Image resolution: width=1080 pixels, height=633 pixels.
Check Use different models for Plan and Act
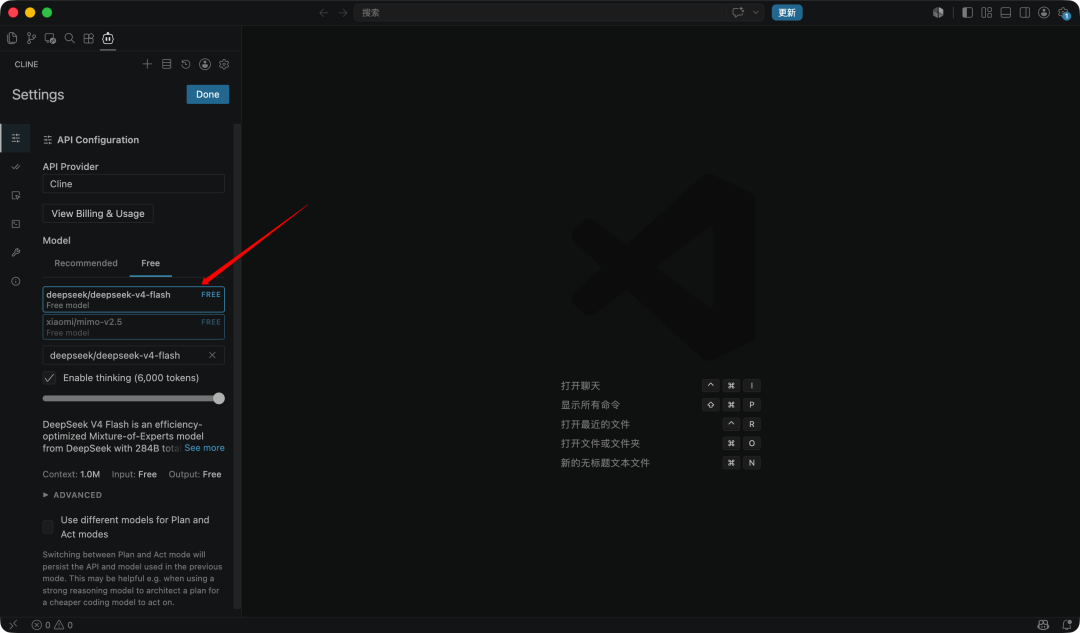pyautogui.click(x=48, y=527)
